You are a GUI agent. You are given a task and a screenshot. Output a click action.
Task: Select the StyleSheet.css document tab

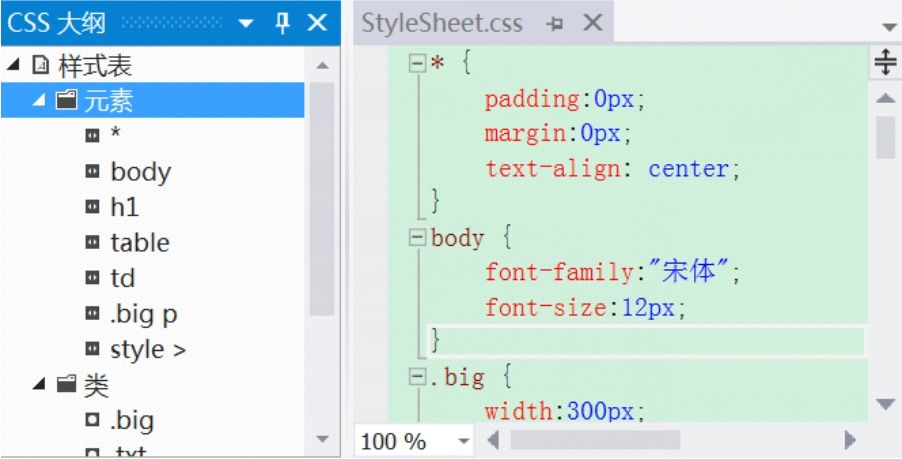point(442,24)
